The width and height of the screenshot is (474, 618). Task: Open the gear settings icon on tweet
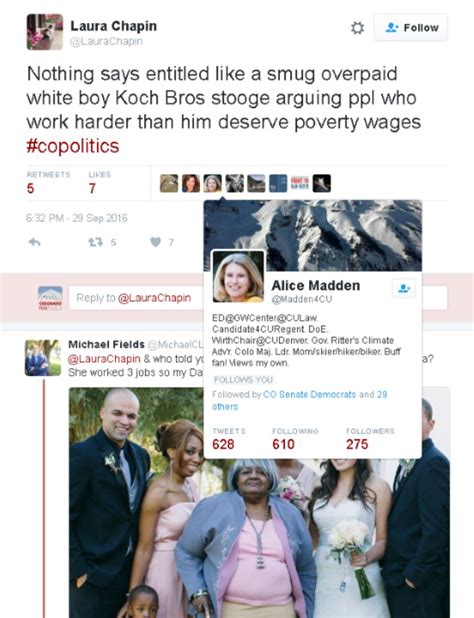point(357,28)
